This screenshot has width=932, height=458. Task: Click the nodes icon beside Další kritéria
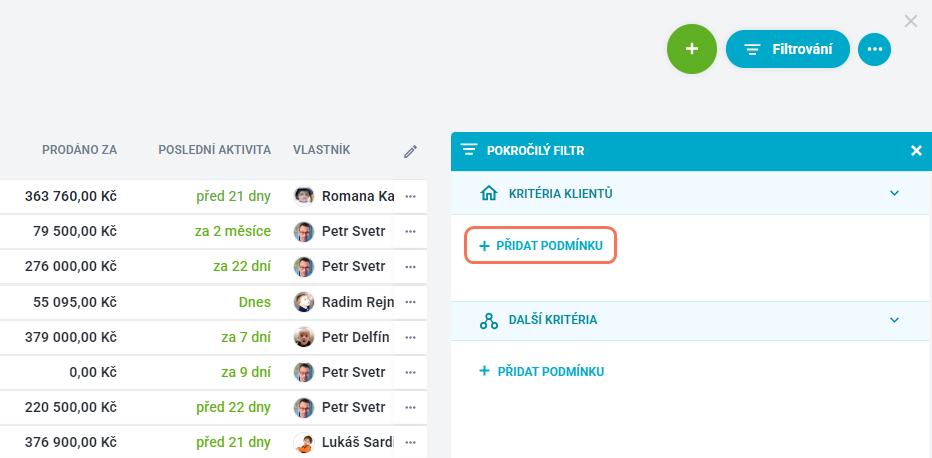point(489,321)
